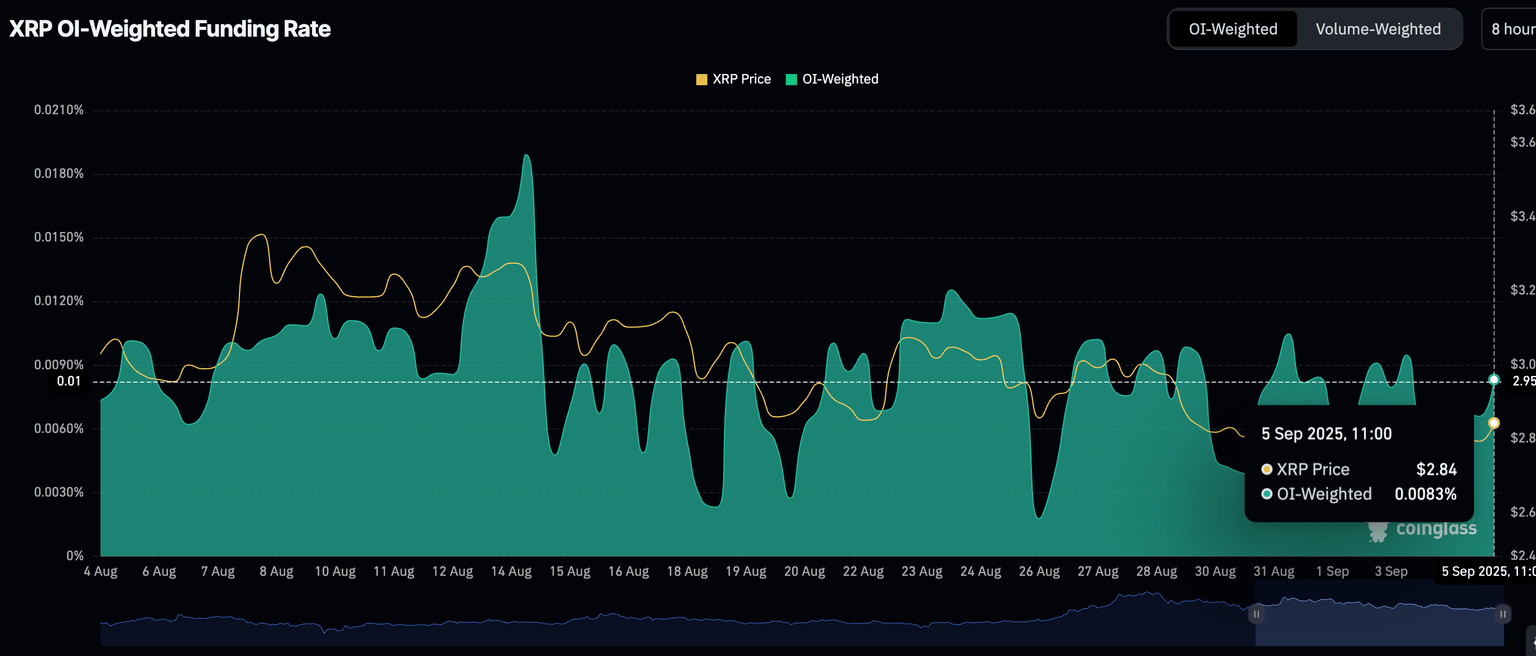1536x656 pixels.
Task: Switch to the Volume-Weighted tab
Action: [1377, 29]
